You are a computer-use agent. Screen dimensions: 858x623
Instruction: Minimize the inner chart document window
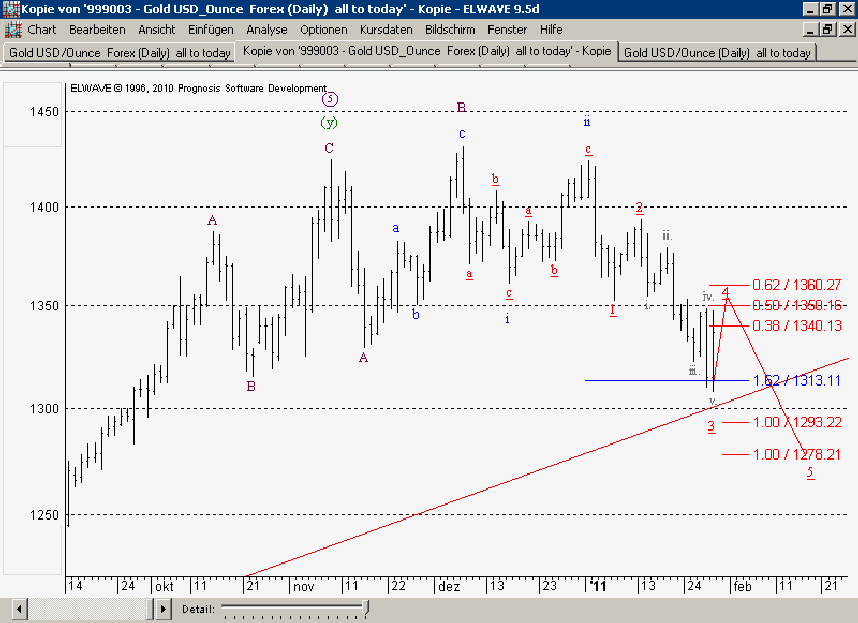coord(810,30)
